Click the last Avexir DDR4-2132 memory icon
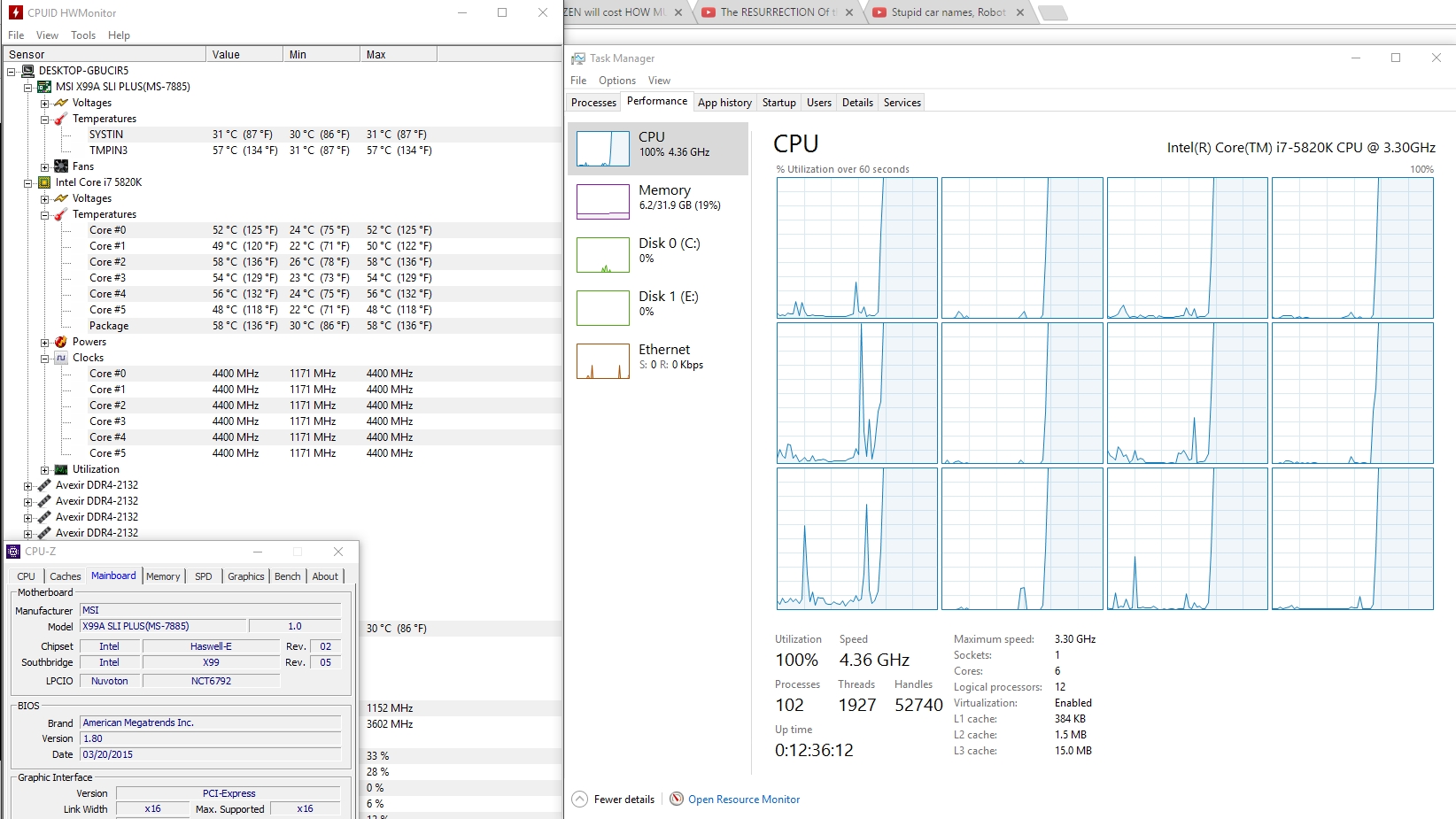 click(x=44, y=533)
